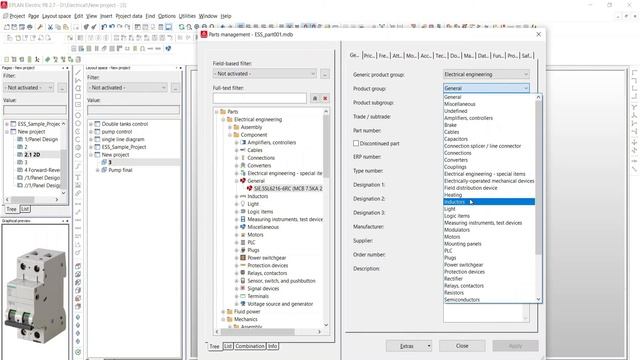Open the Layout space Filter dropdown
Screen dimensions: 640x360
[x=163, y=87]
